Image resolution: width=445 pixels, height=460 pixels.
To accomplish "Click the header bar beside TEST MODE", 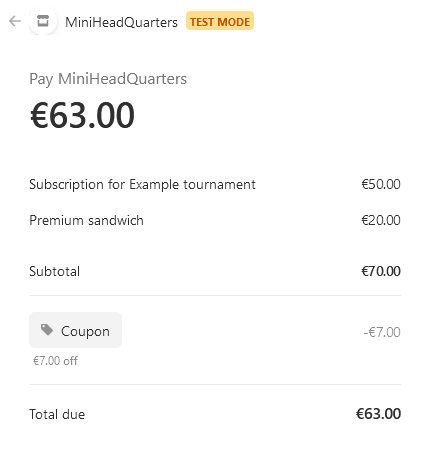I will tap(347, 21).
